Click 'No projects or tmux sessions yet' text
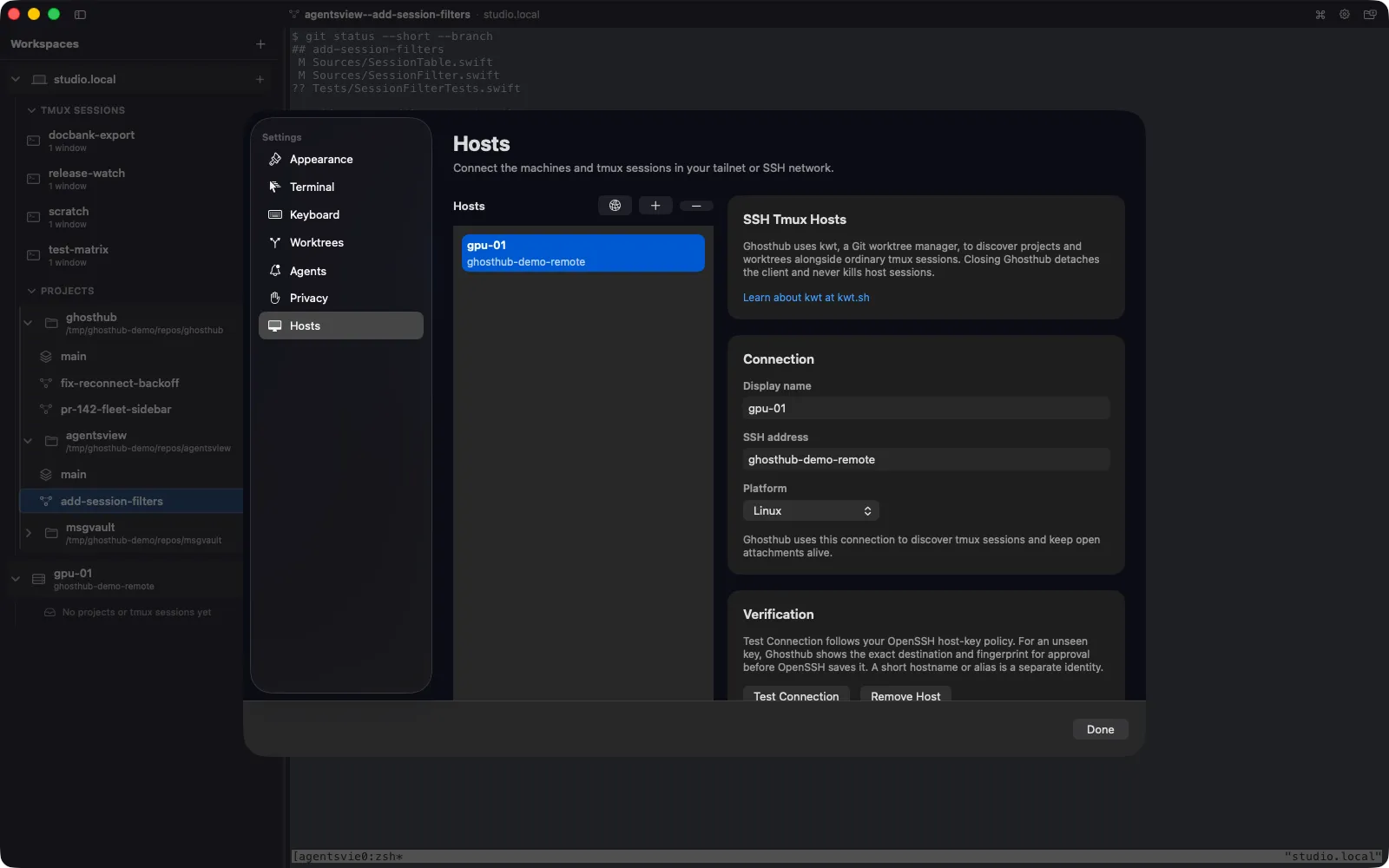Viewport: 1389px width, 868px height. point(136,612)
